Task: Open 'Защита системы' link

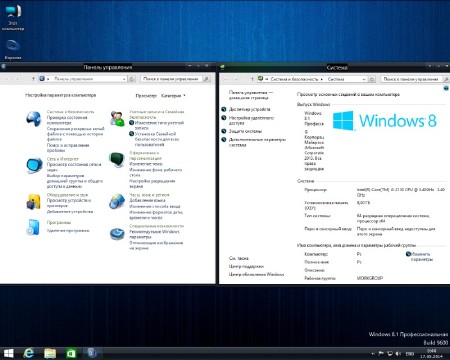Action: point(245,131)
